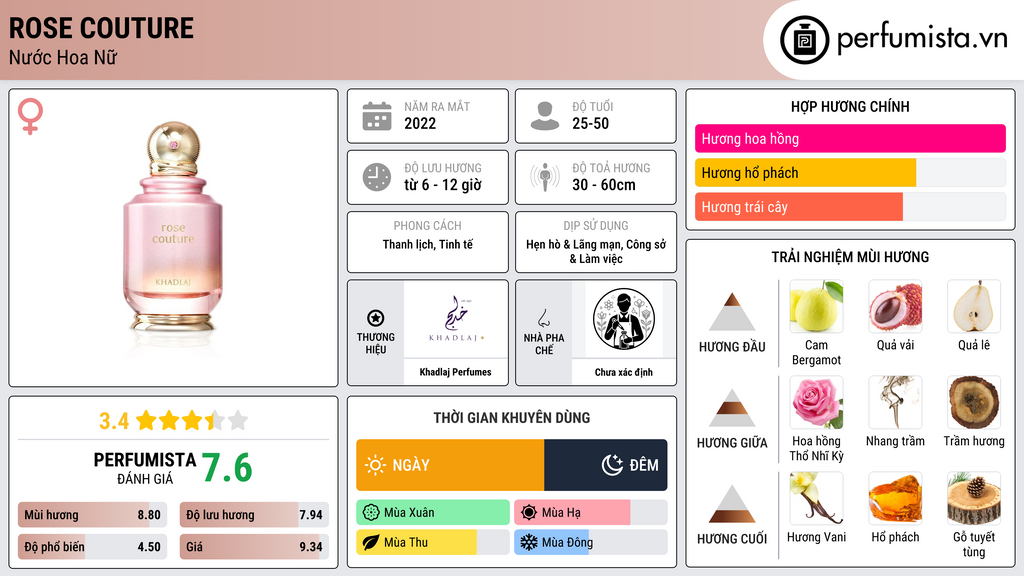Click the Quả vải lychee note image
The image size is (1024, 576).
pos(895,306)
